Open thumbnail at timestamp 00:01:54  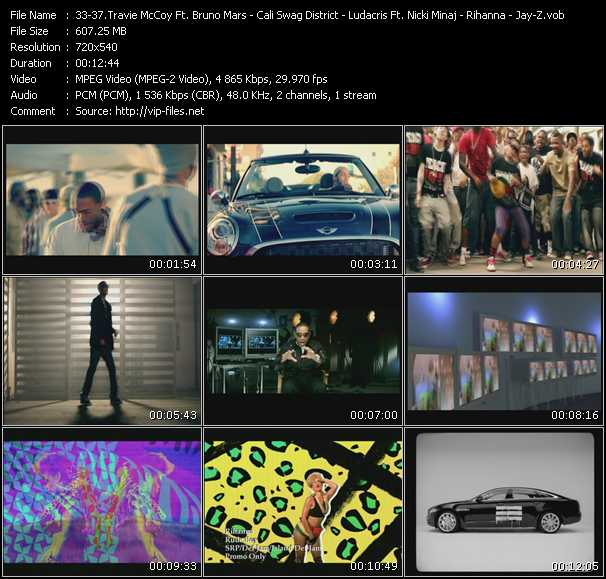point(102,200)
